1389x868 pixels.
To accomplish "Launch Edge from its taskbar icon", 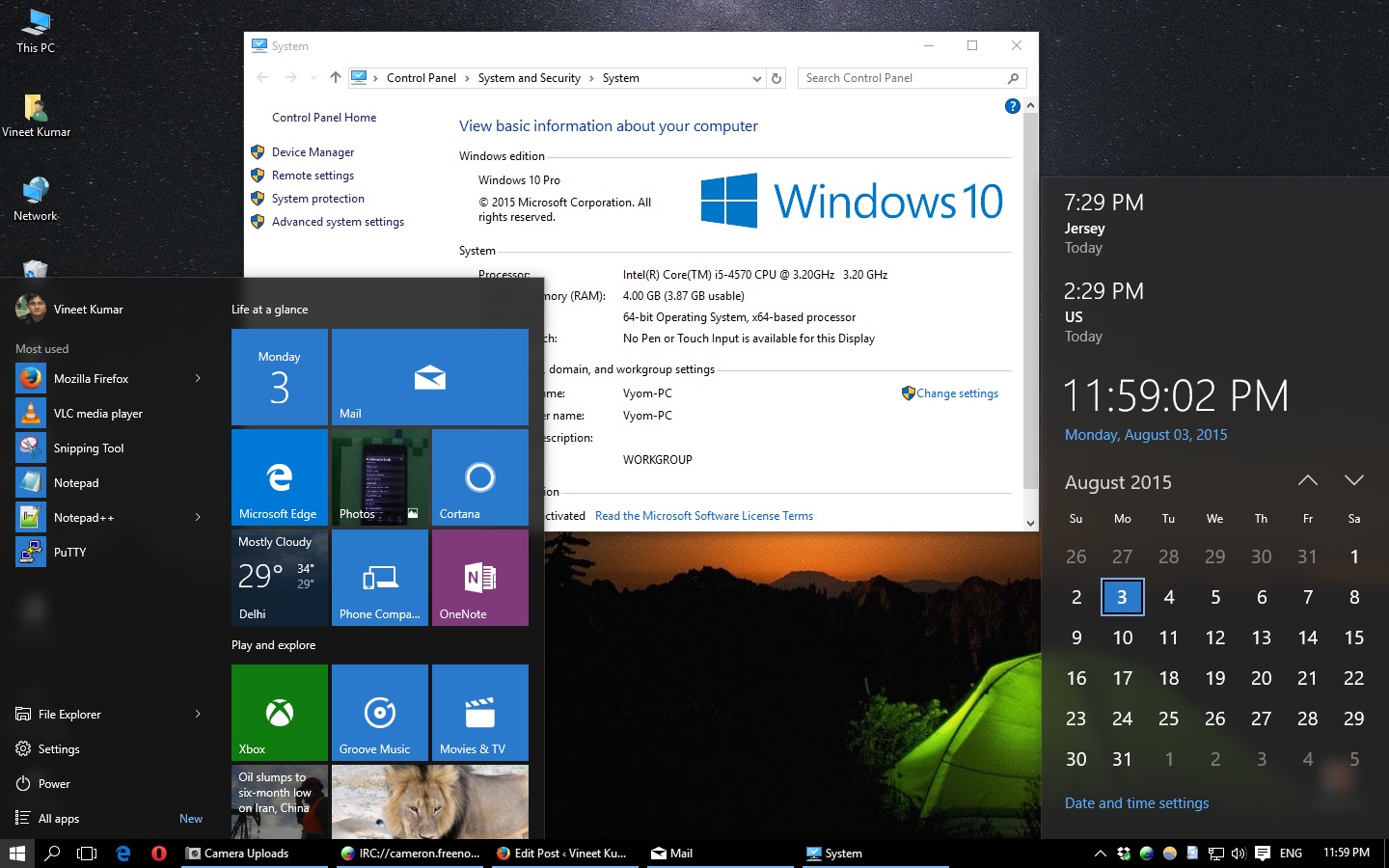I will 123,854.
